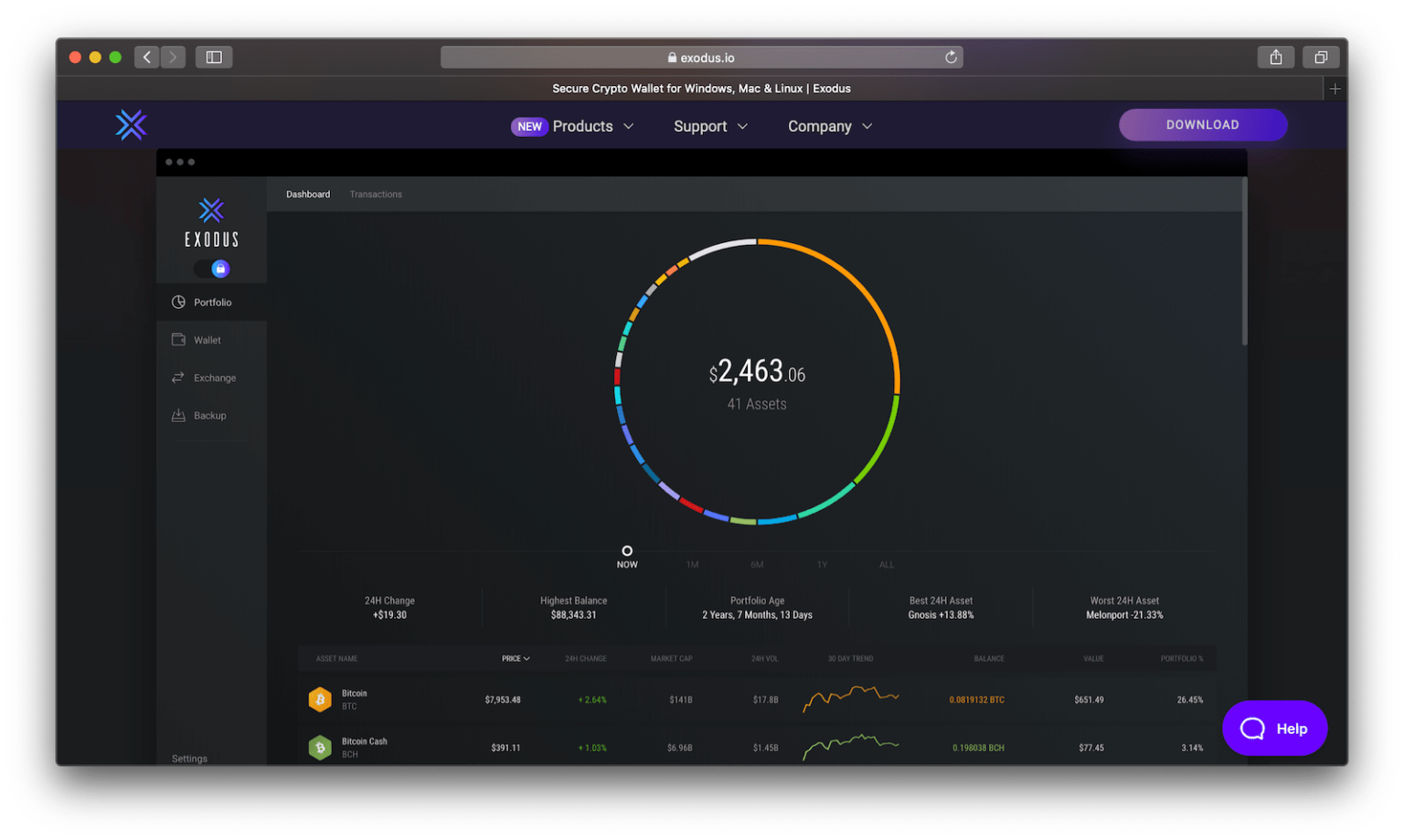Add a new tab with plus button

point(1335,89)
